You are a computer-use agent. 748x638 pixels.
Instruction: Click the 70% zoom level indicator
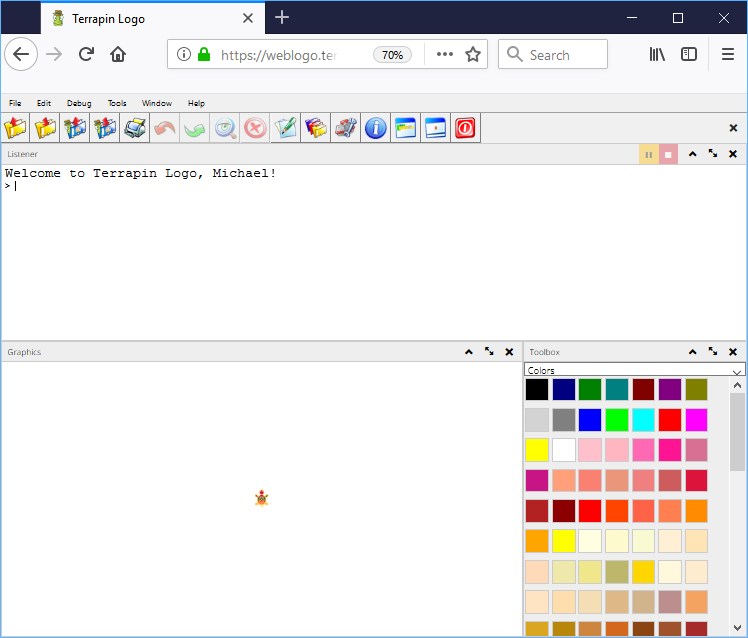pyautogui.click(x=392, y=55)
